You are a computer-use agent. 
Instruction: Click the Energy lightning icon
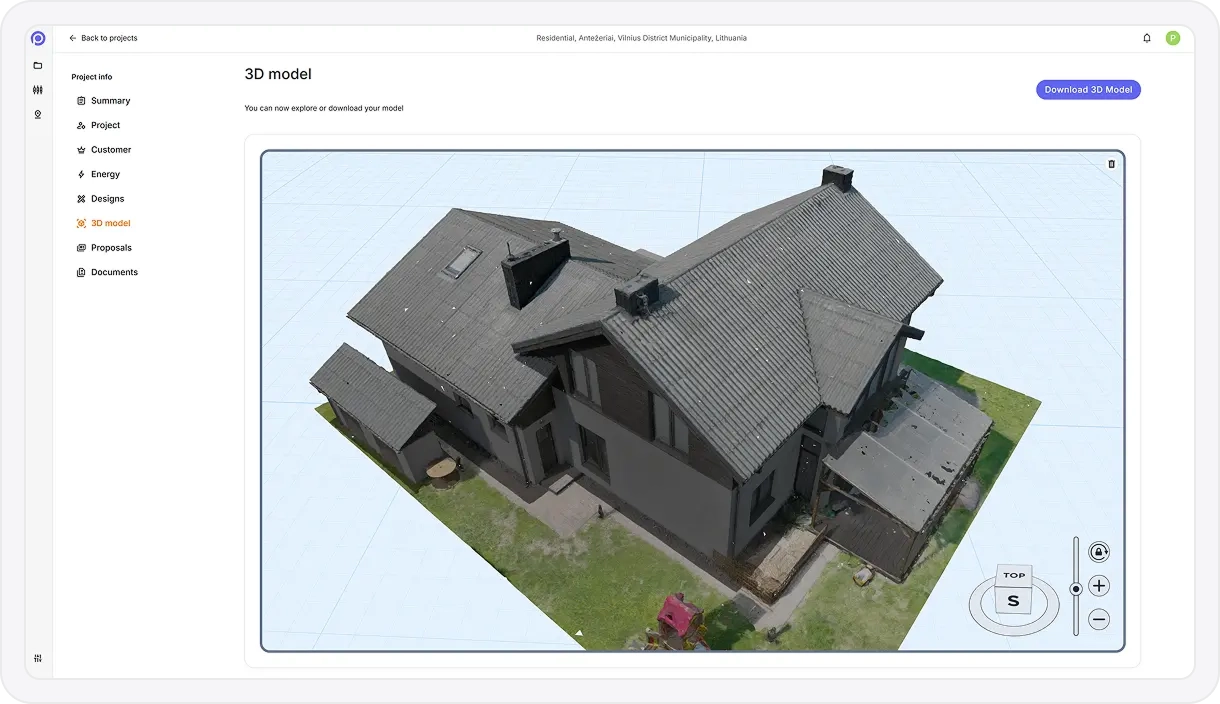(81, 174)
